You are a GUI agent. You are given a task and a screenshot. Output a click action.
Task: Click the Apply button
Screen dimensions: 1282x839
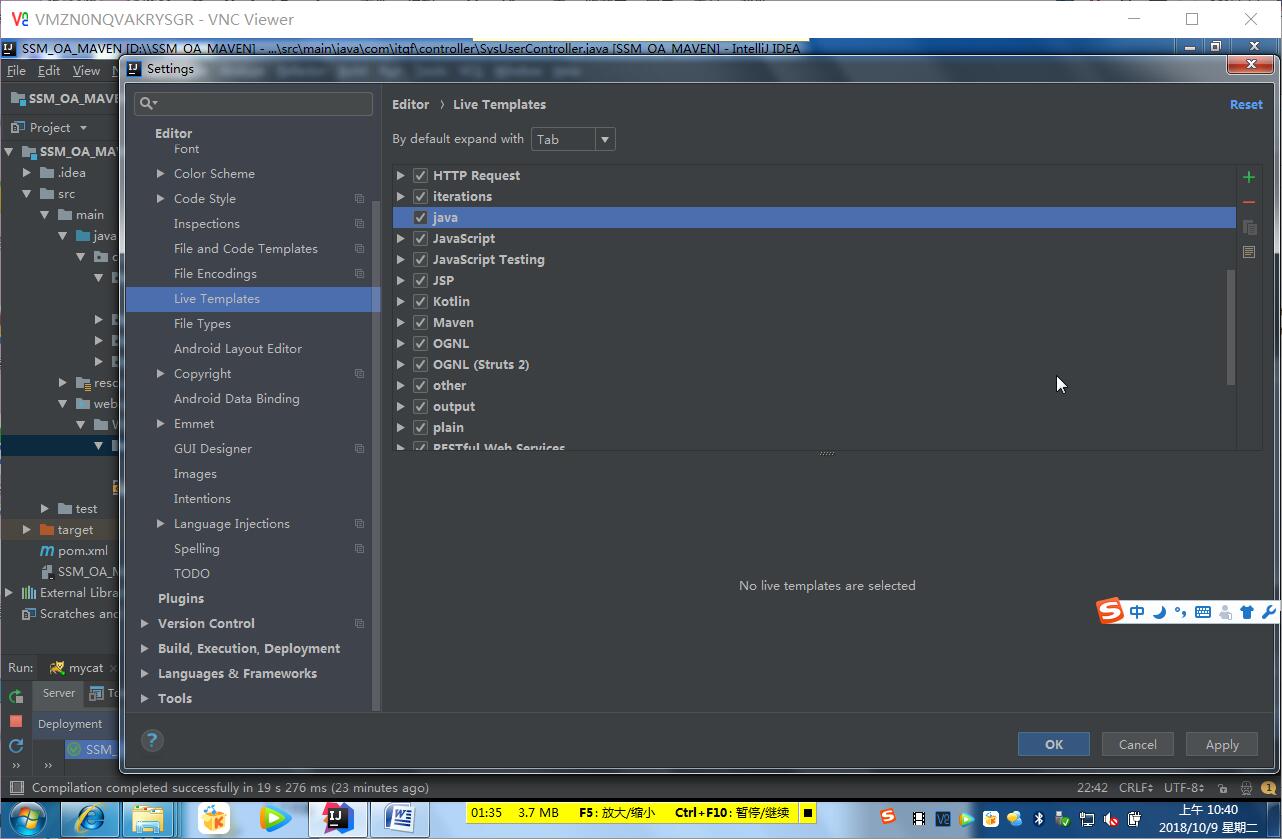pyautogui.click(x=1222, y=744)
